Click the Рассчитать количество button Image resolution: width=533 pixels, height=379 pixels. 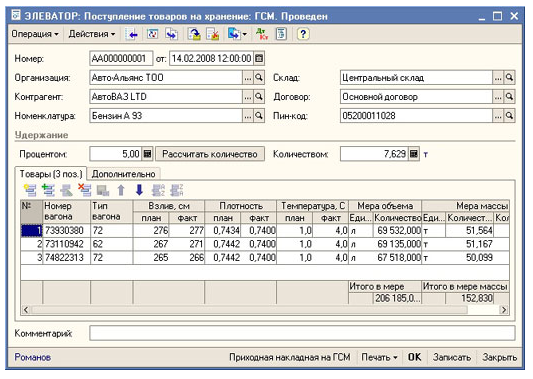click(x=210, y=154)
